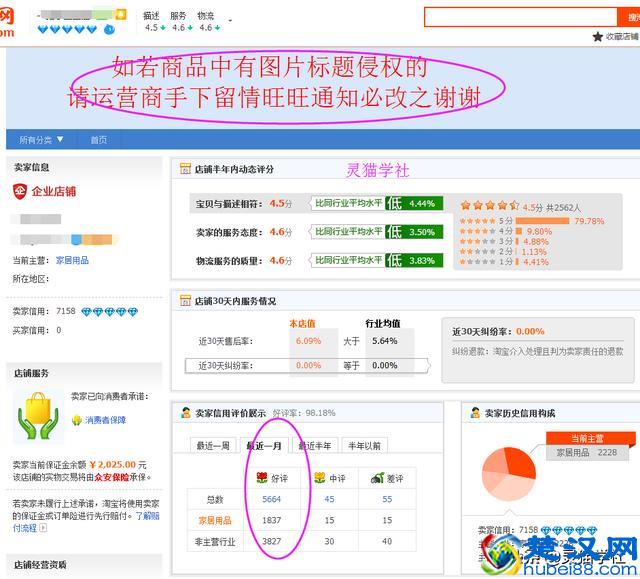
Task: Switch to the 最近一月 tab
Action: click(264, 446)
